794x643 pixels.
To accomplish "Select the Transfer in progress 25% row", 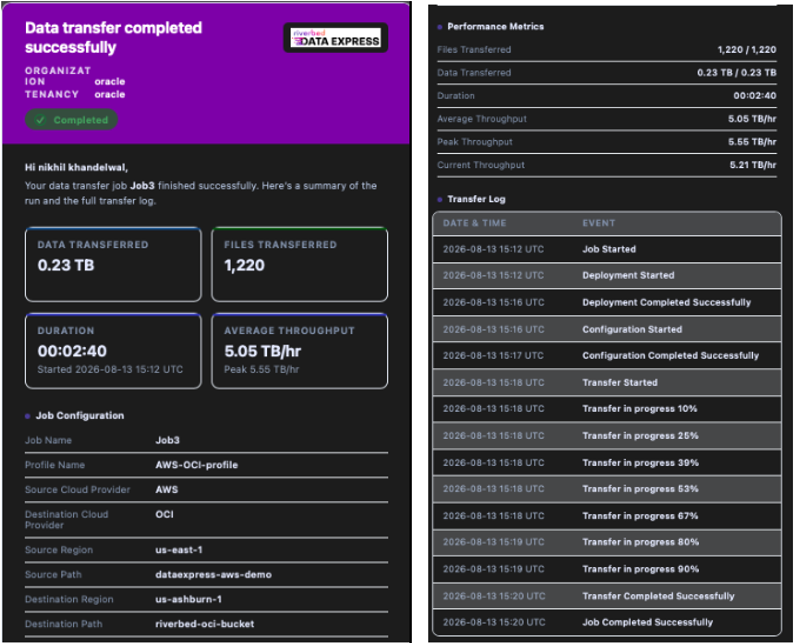I will click(x=607, y=435).
